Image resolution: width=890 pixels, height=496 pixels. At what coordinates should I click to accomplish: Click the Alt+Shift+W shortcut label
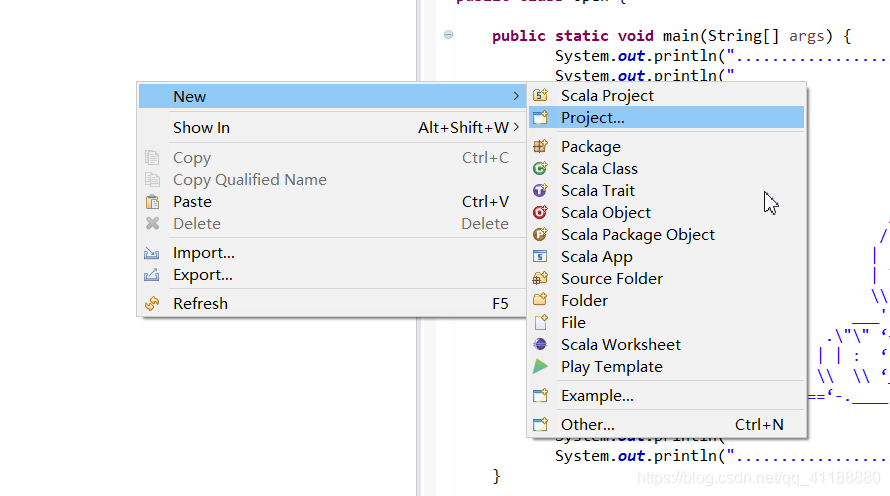click(x=463, y=128)
